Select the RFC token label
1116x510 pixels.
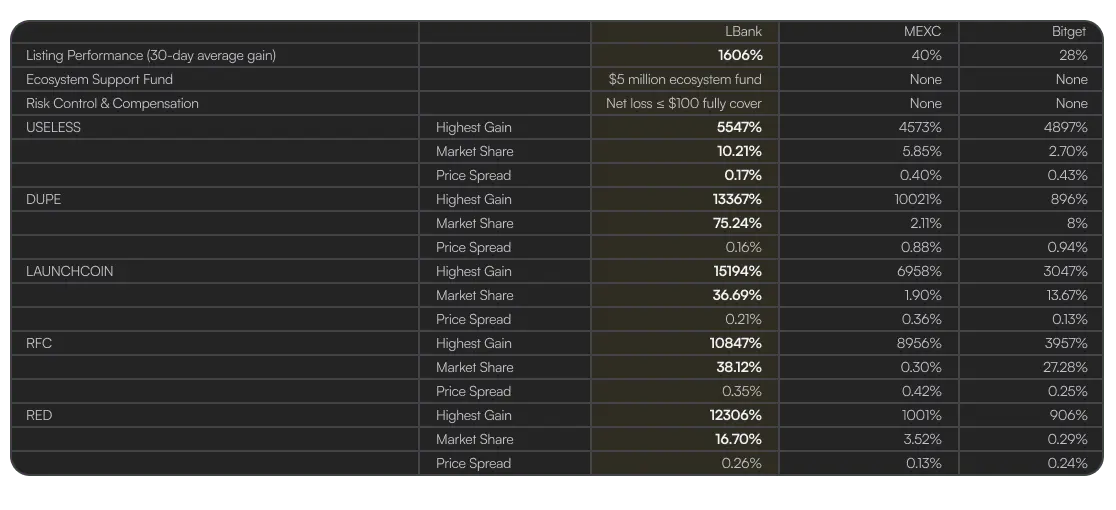(39, 343)
